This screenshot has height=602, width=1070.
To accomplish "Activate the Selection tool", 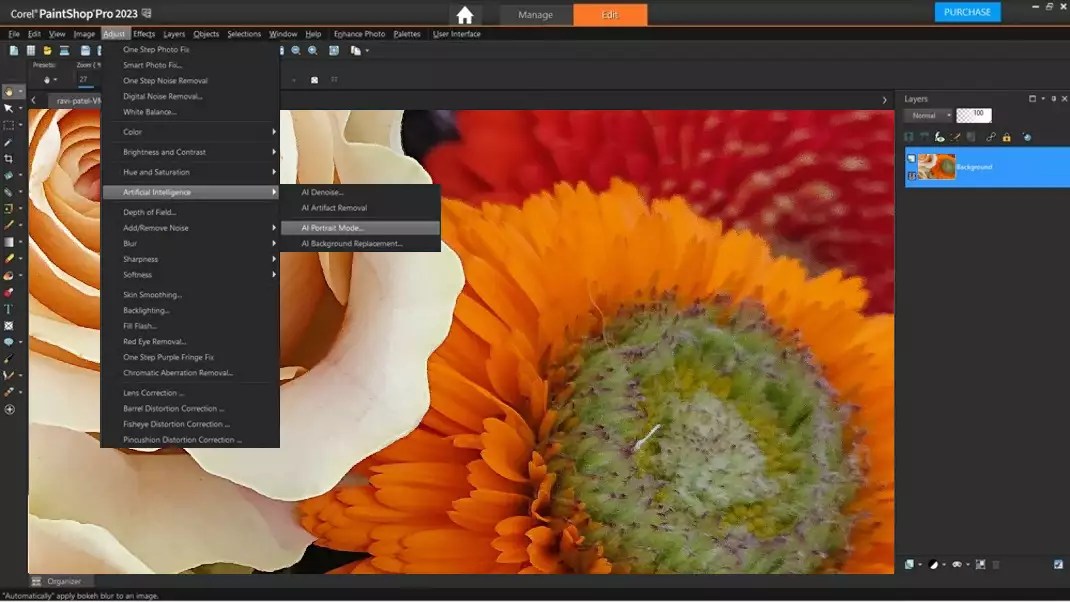I will point(10,126).
